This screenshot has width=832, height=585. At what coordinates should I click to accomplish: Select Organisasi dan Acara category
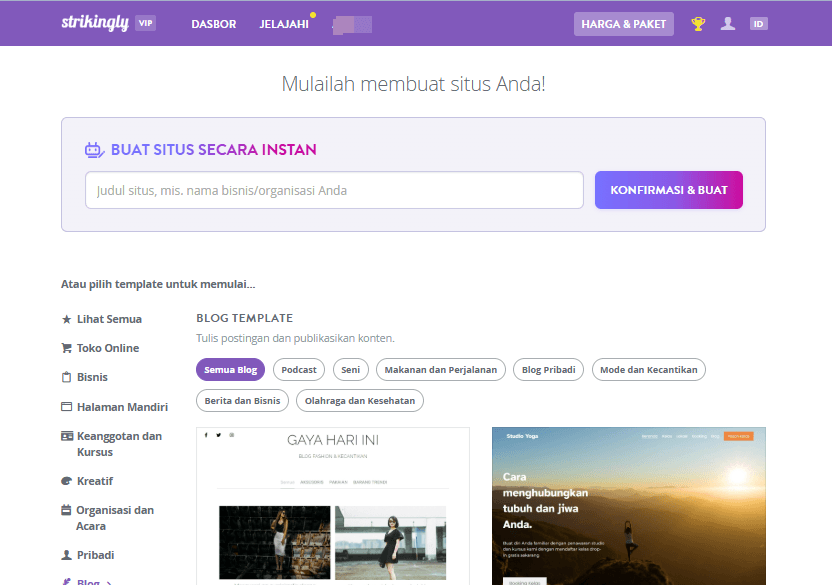pyautogui.click(x=115, y=518)
